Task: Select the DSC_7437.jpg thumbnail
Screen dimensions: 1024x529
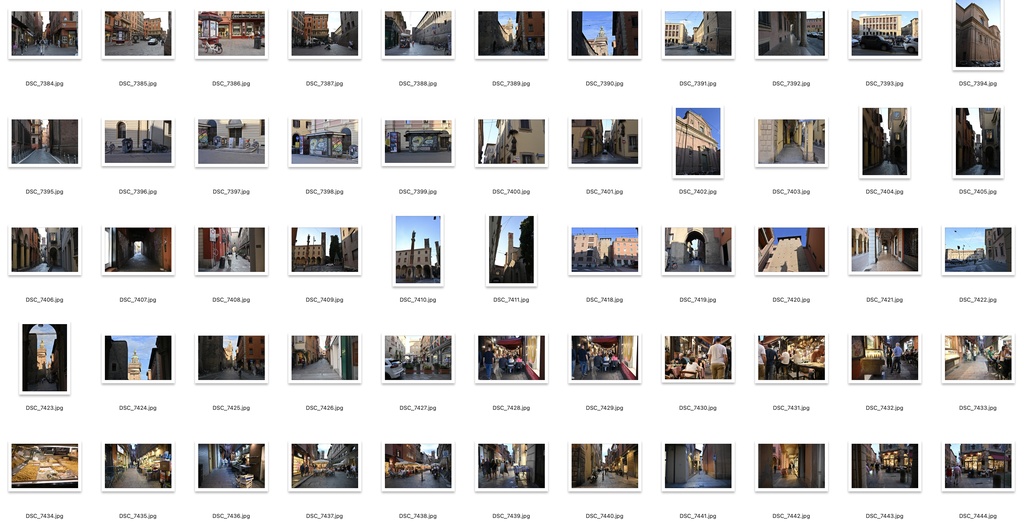Action: (x=325, y=466)
